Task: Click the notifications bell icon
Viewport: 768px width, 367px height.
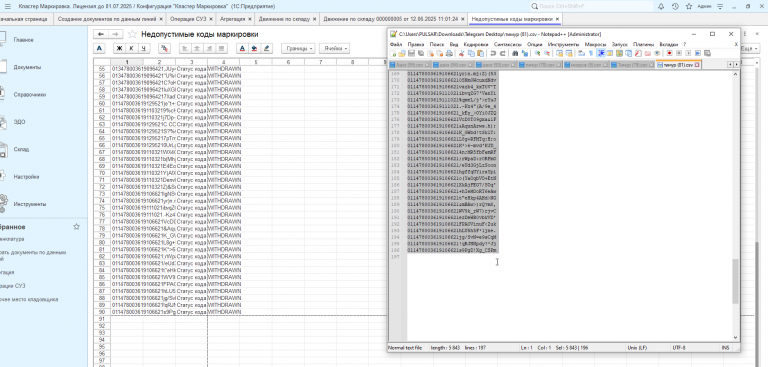Action: (x=661, y=6)
